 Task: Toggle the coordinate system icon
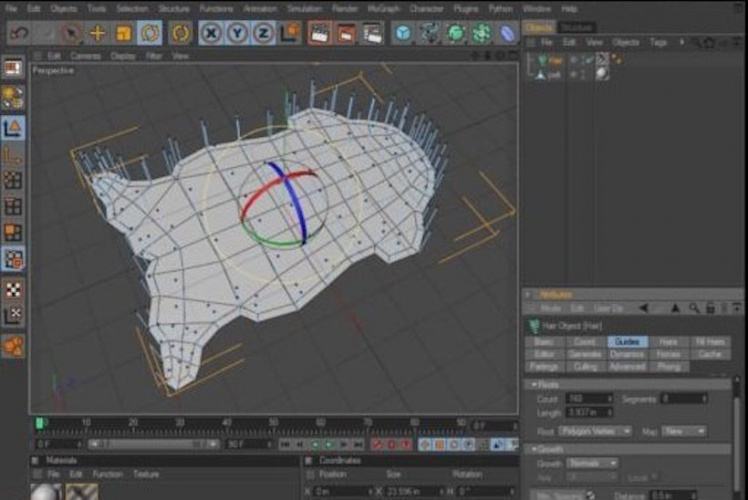click(x=290, y=33)
